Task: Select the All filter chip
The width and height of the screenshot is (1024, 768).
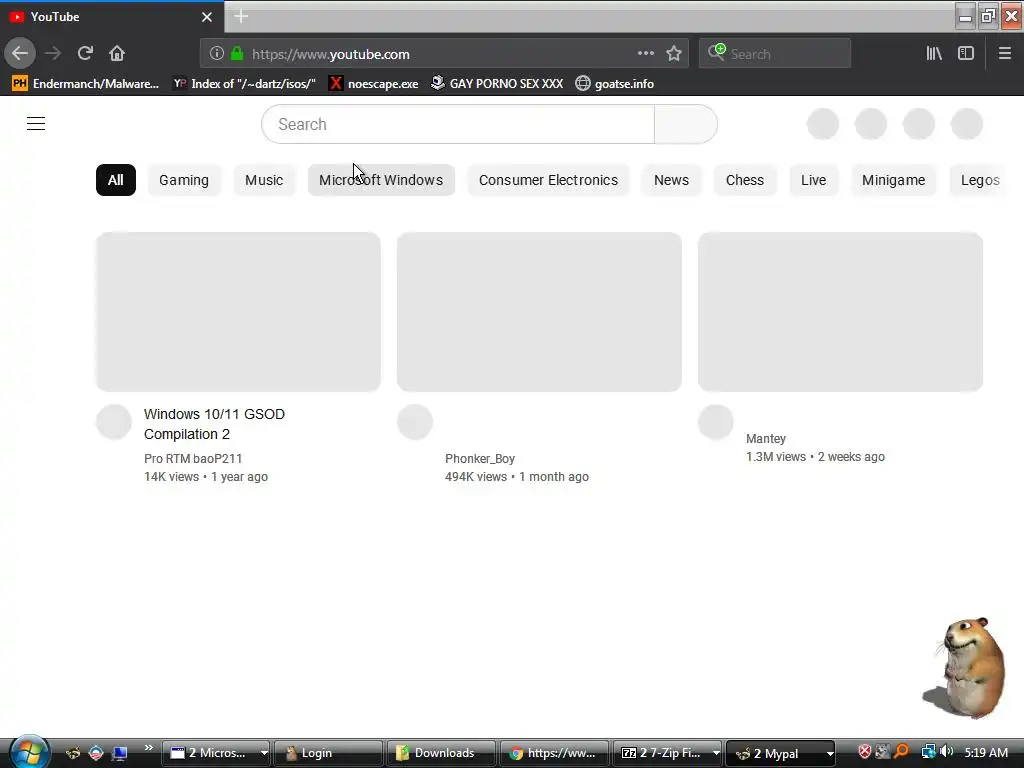Action: click(x=116, y=180)
